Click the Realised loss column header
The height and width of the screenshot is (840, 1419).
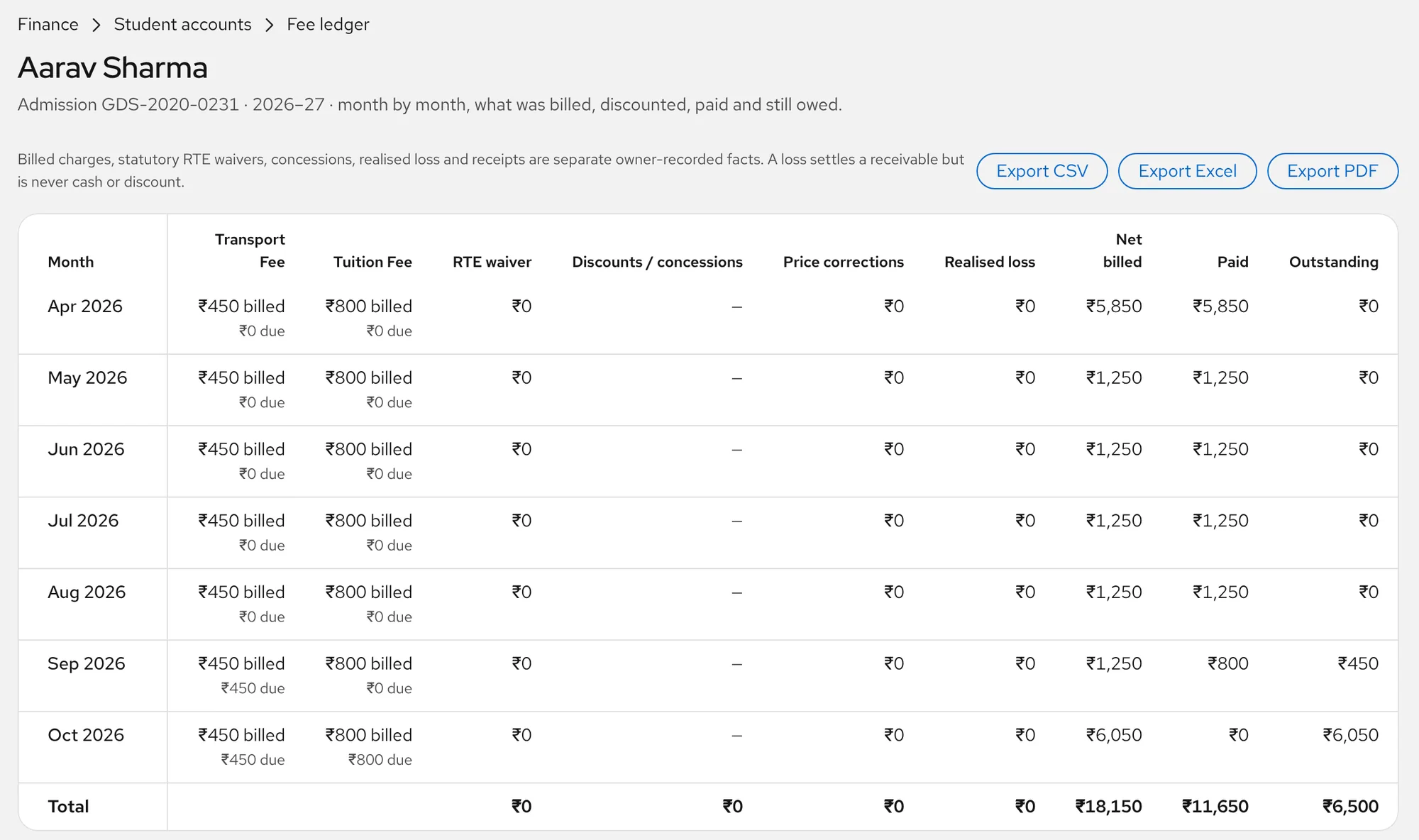pos(990,262)
